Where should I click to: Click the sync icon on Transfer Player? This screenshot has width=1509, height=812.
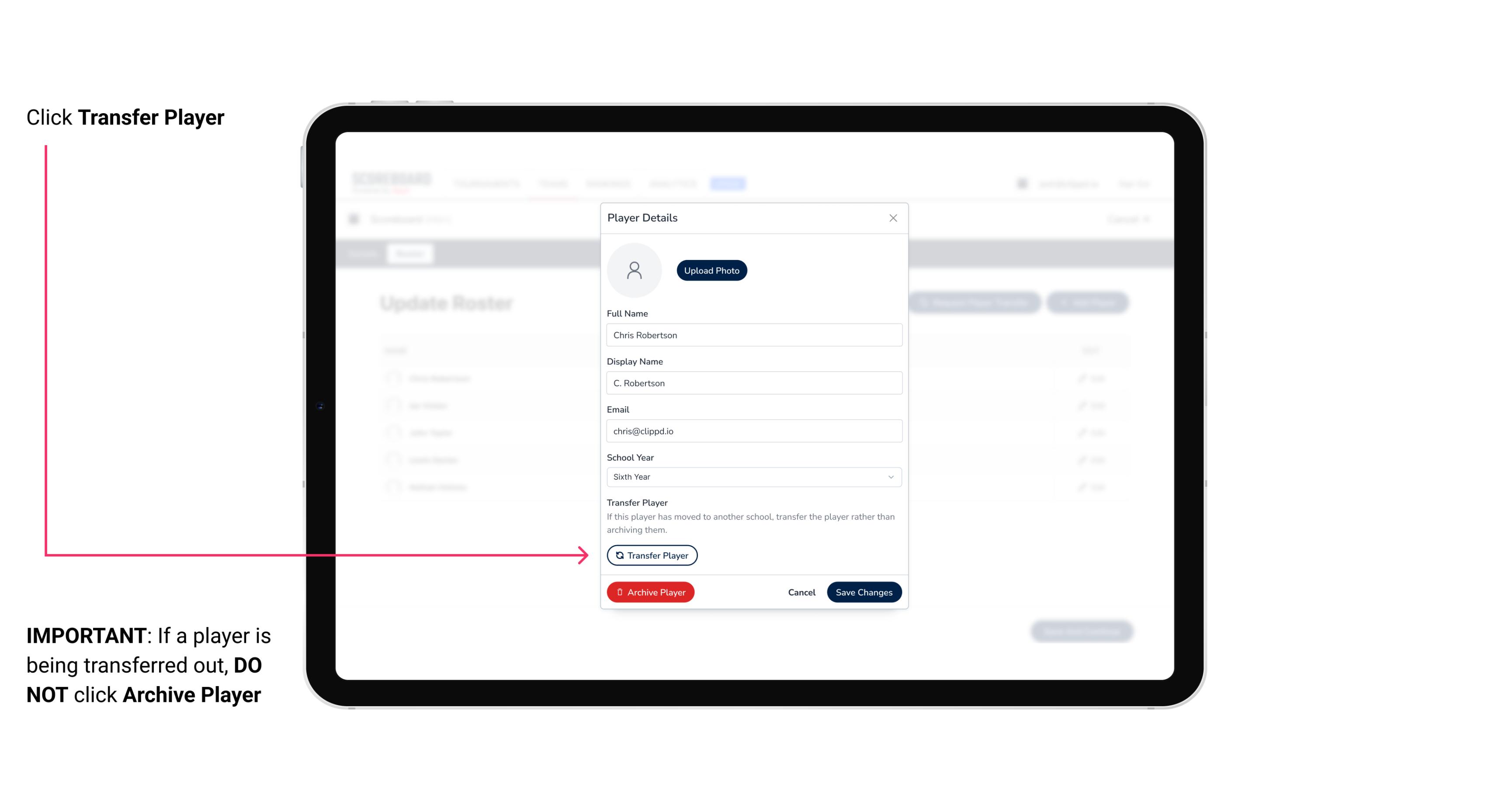pyautogui.click(x=619, y=555)
